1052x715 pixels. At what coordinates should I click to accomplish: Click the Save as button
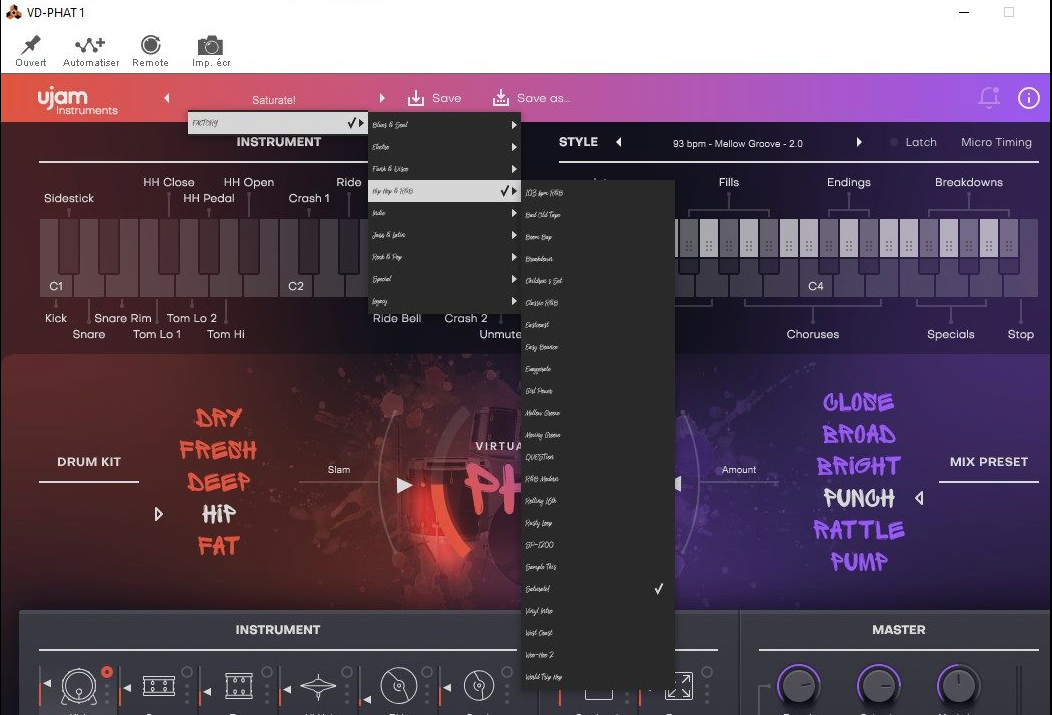[x=531, y=98]
